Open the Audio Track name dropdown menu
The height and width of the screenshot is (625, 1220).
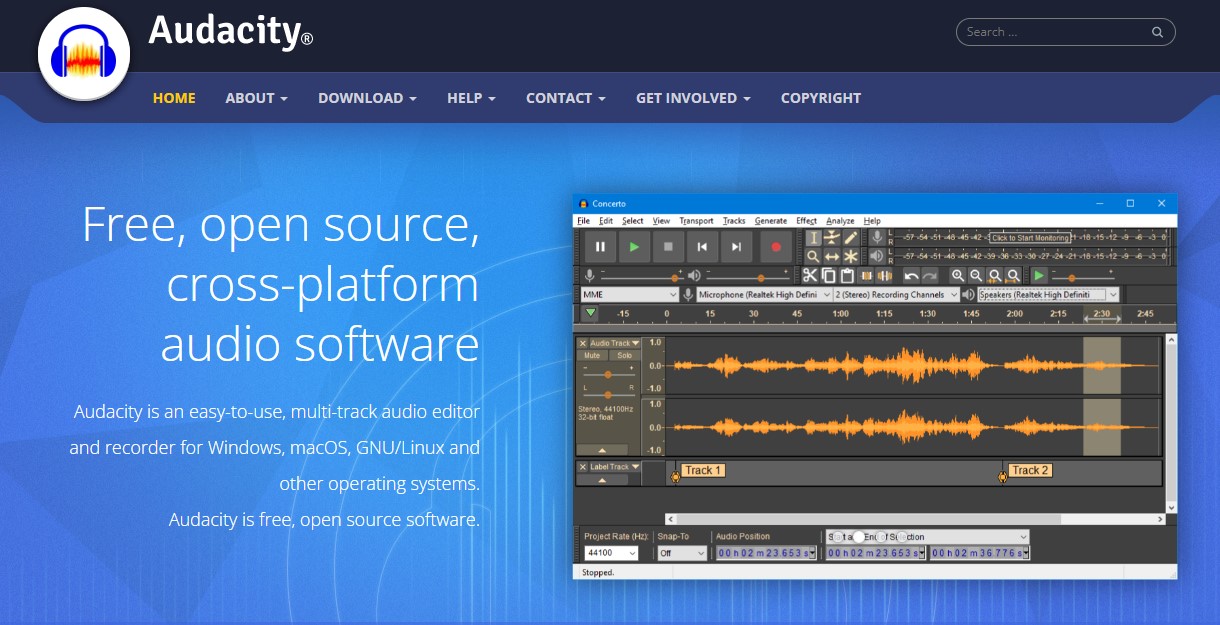coord(615,343)
